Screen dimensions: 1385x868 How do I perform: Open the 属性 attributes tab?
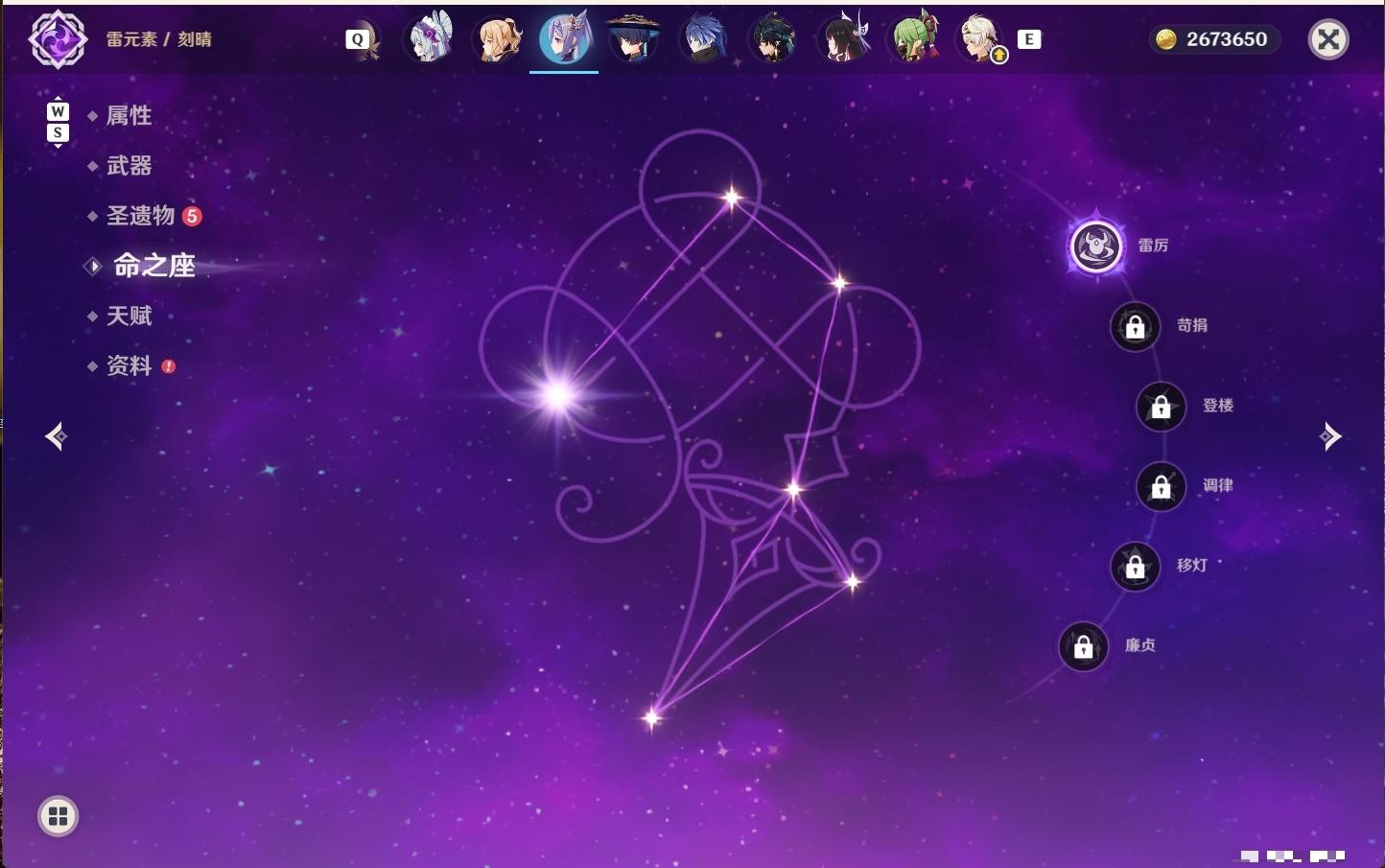[x=129, y=116]
